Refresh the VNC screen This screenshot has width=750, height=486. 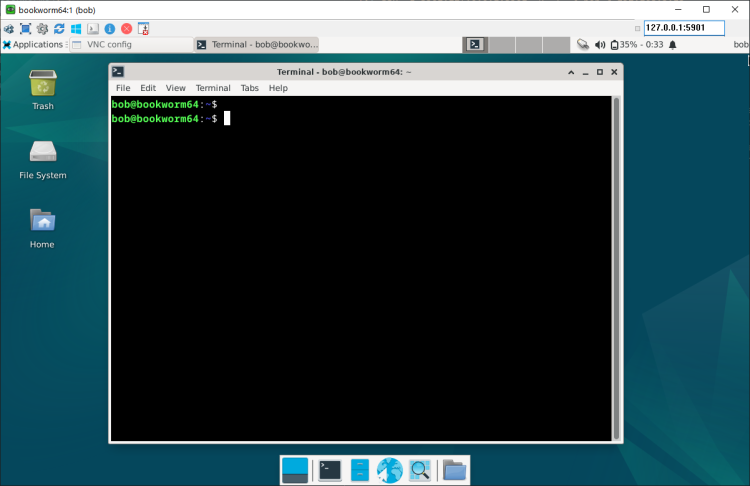[x=59, y=29]
